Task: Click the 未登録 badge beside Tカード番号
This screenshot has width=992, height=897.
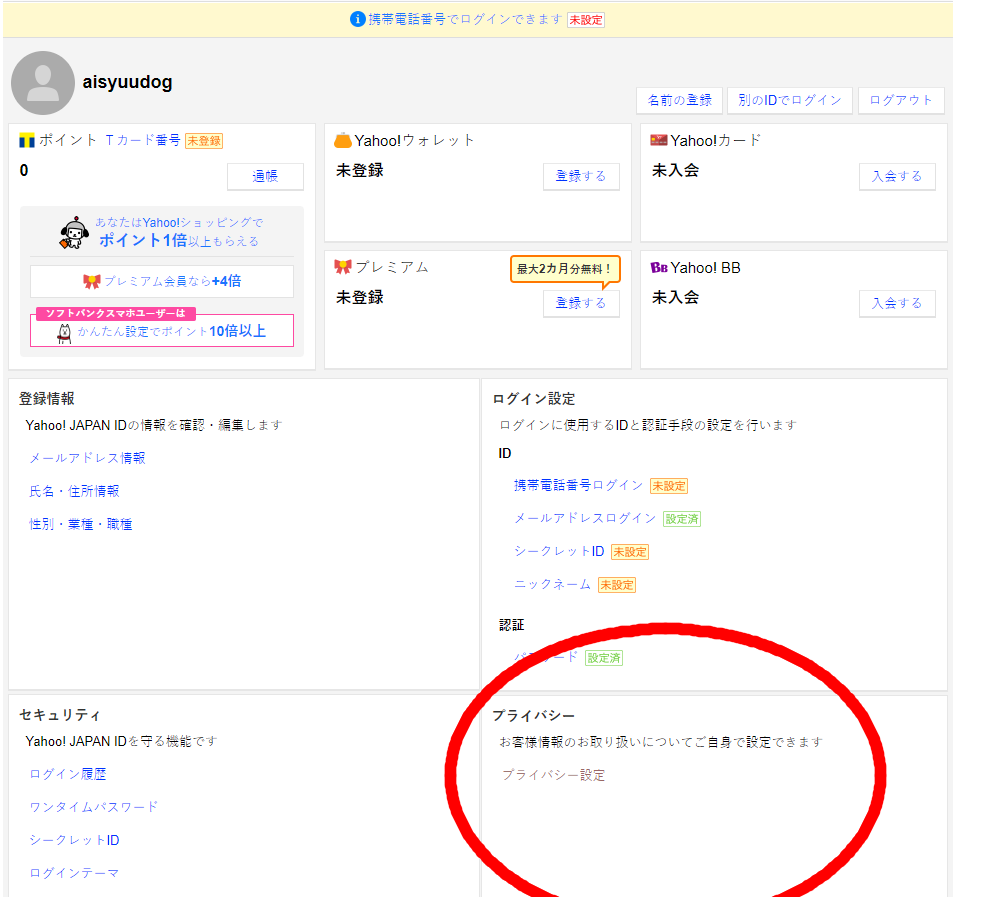Action: coord(204,141)
